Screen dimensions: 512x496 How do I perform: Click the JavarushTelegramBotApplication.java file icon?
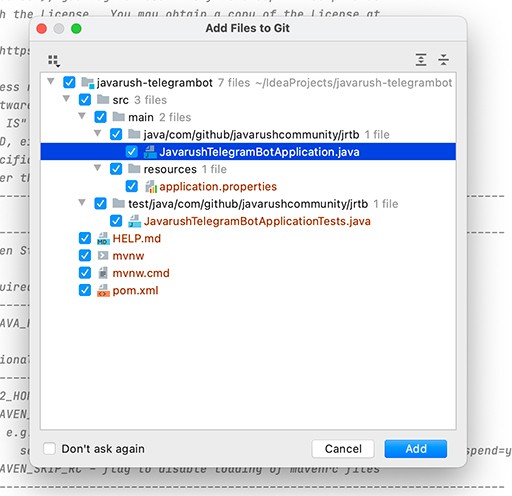pyautogui.click(x=150, y=152)
